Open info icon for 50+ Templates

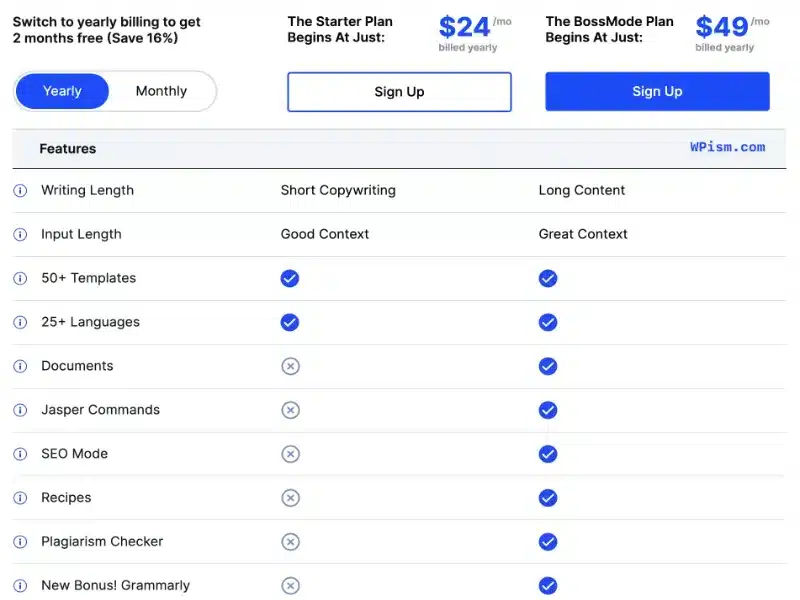point(20,279)
